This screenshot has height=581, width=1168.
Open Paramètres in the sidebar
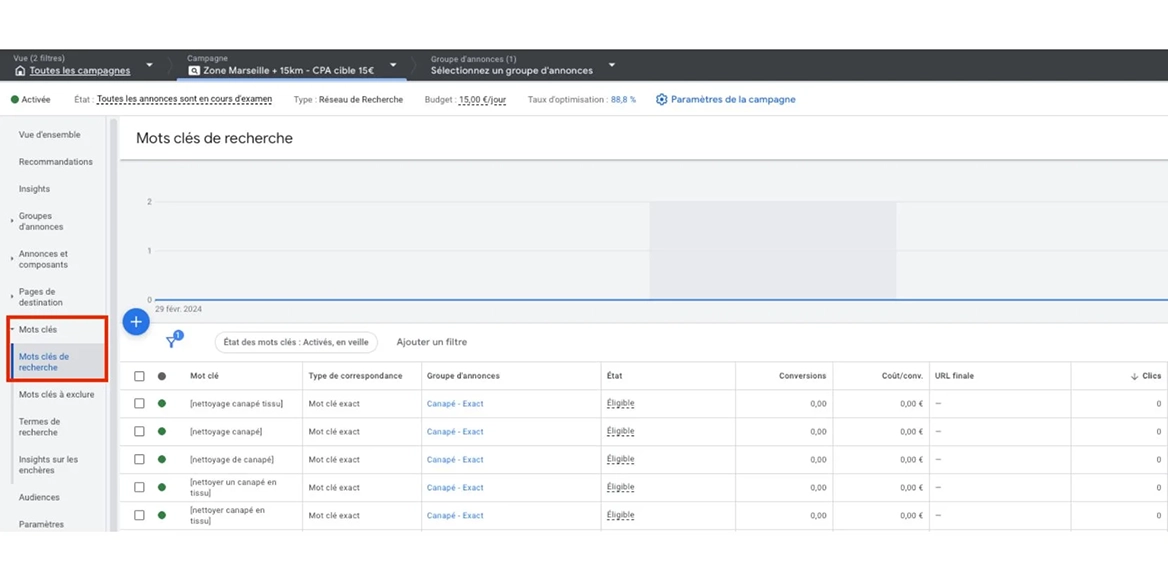click(x=42, y=524)
